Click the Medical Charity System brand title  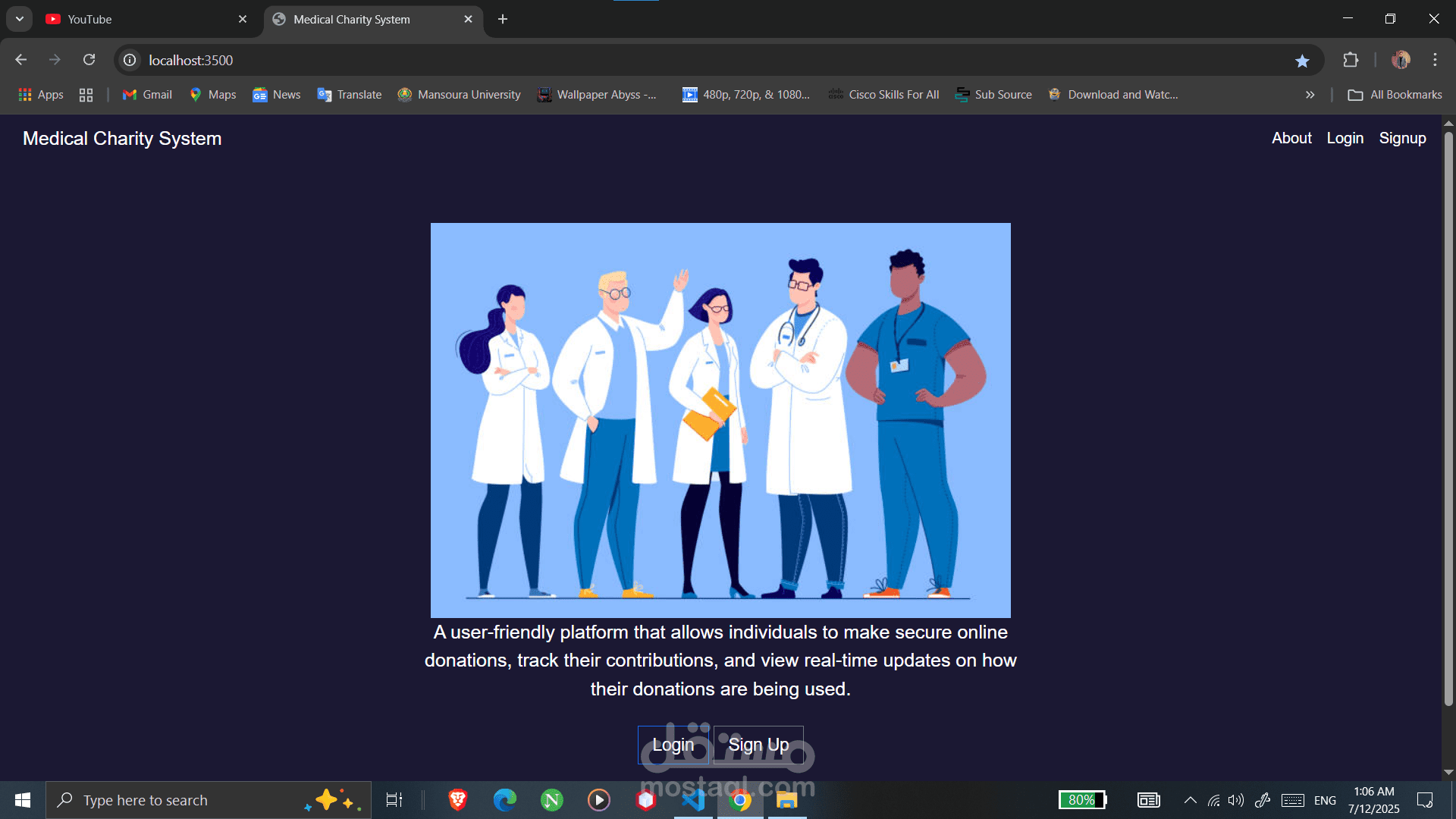[122, 139]
